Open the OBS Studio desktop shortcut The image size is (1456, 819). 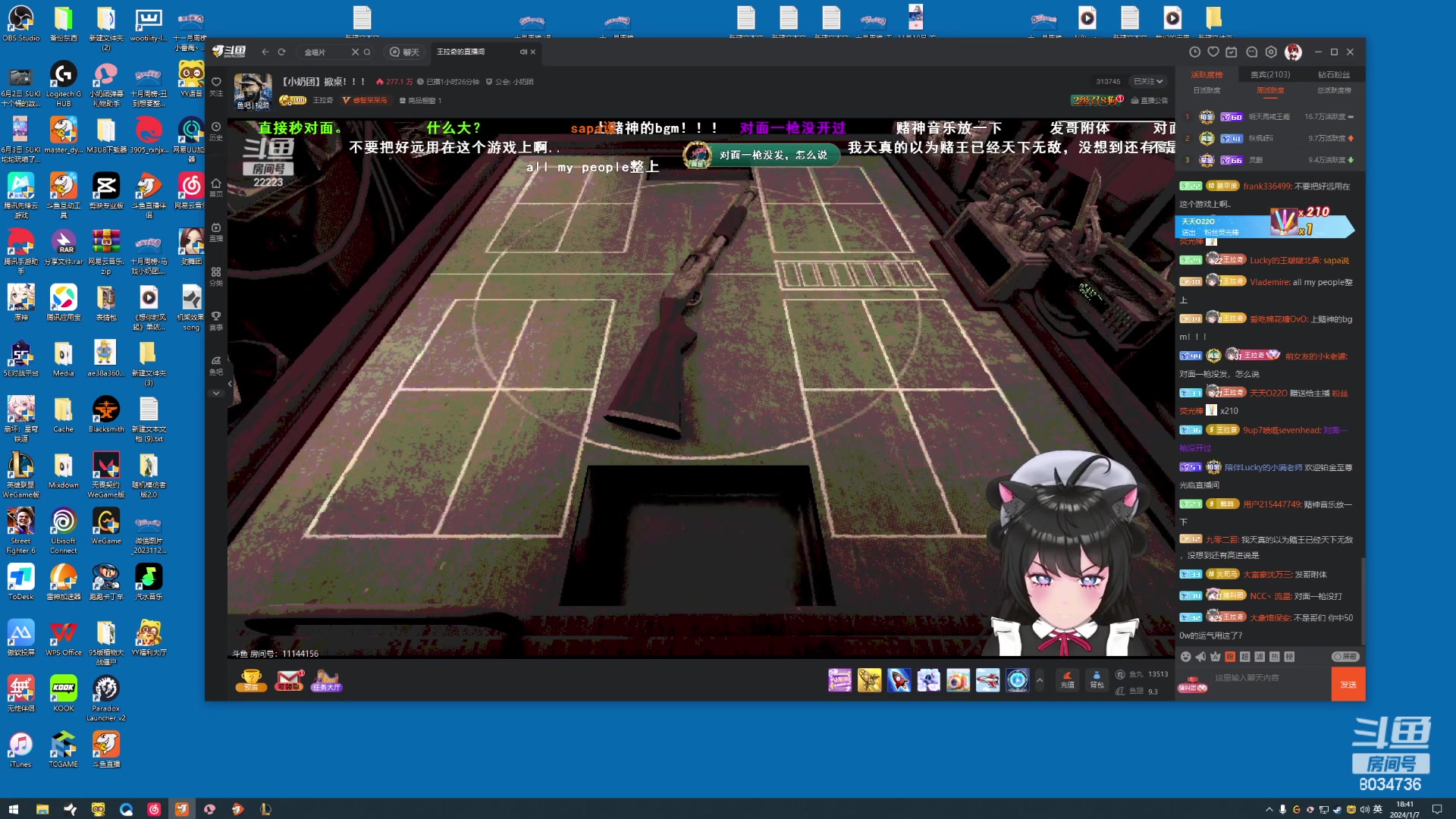pyautogui.click(x=20, y=24)
